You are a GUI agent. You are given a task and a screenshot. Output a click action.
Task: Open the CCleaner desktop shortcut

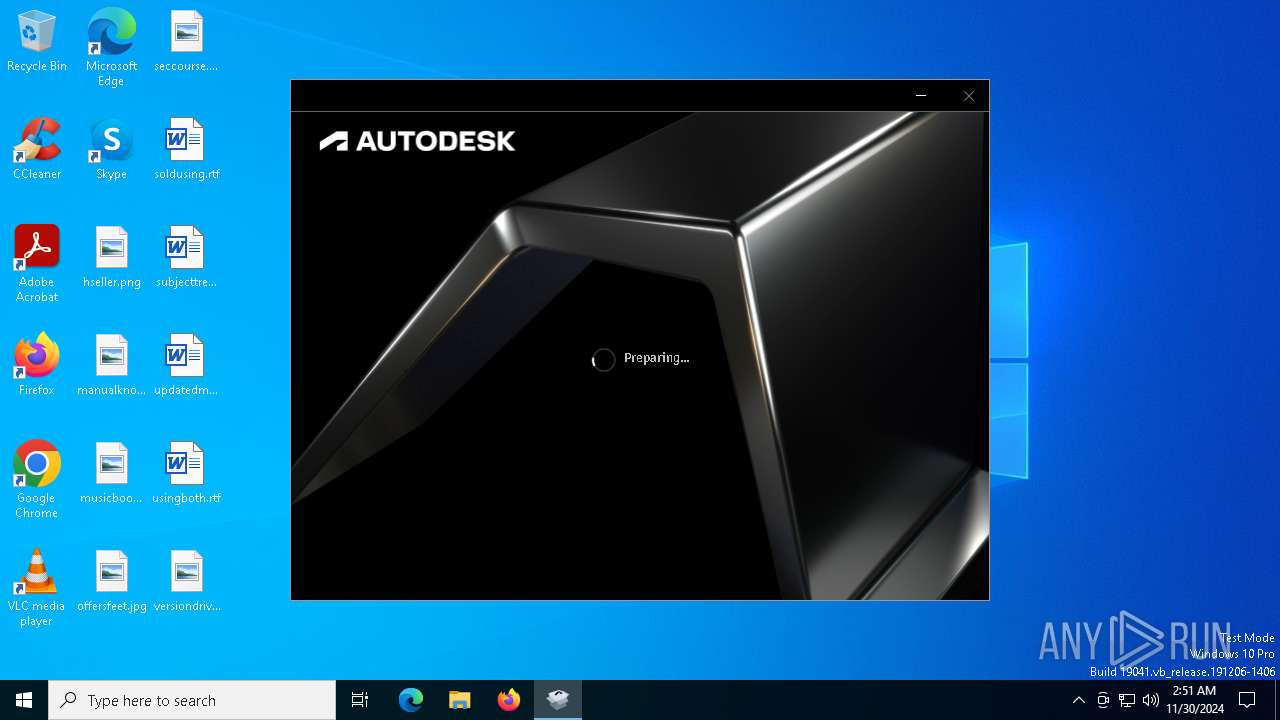click(x=37, y=149)
